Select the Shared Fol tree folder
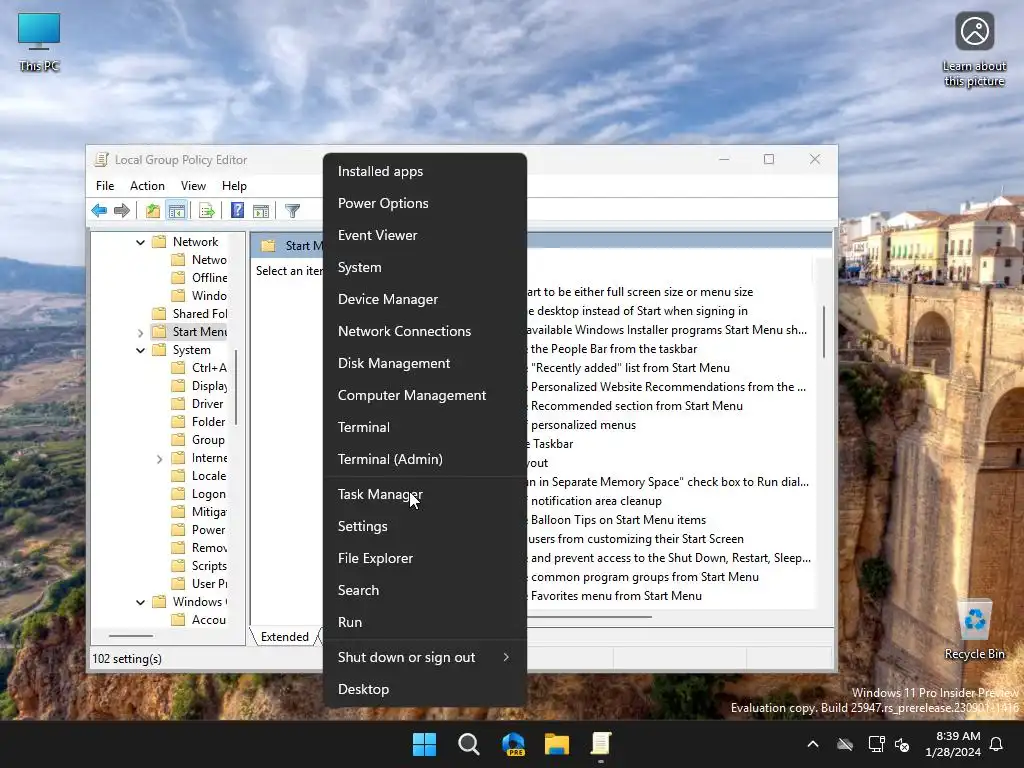This screenshot has height=768, width=1024. tap(189, 313)
